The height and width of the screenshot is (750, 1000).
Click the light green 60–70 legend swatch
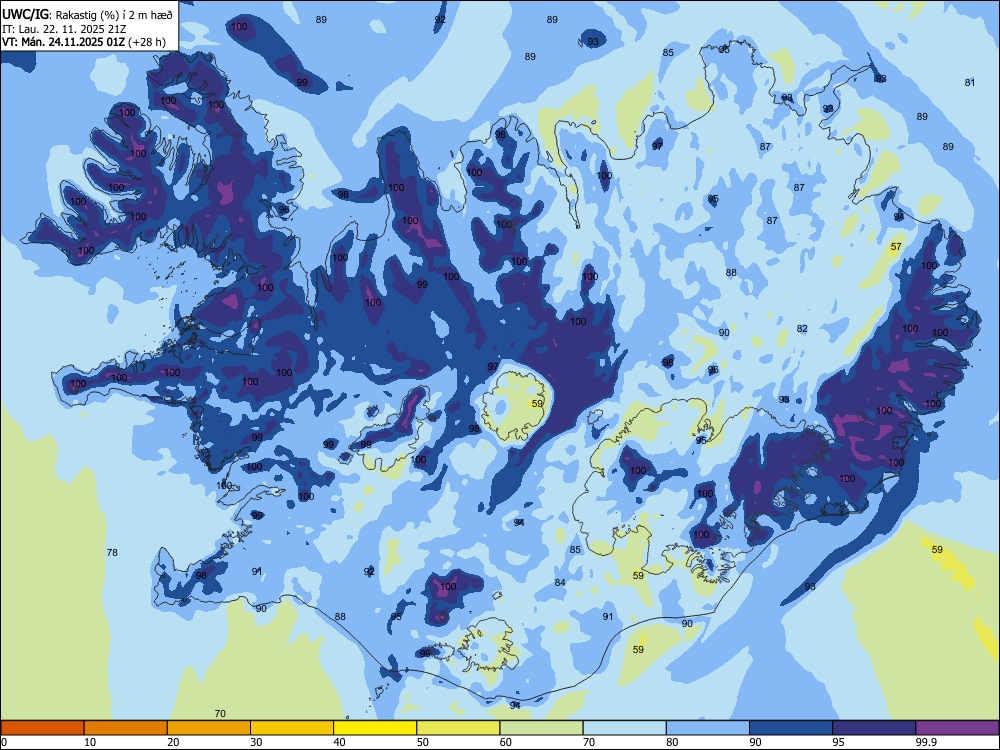point(541,728)
